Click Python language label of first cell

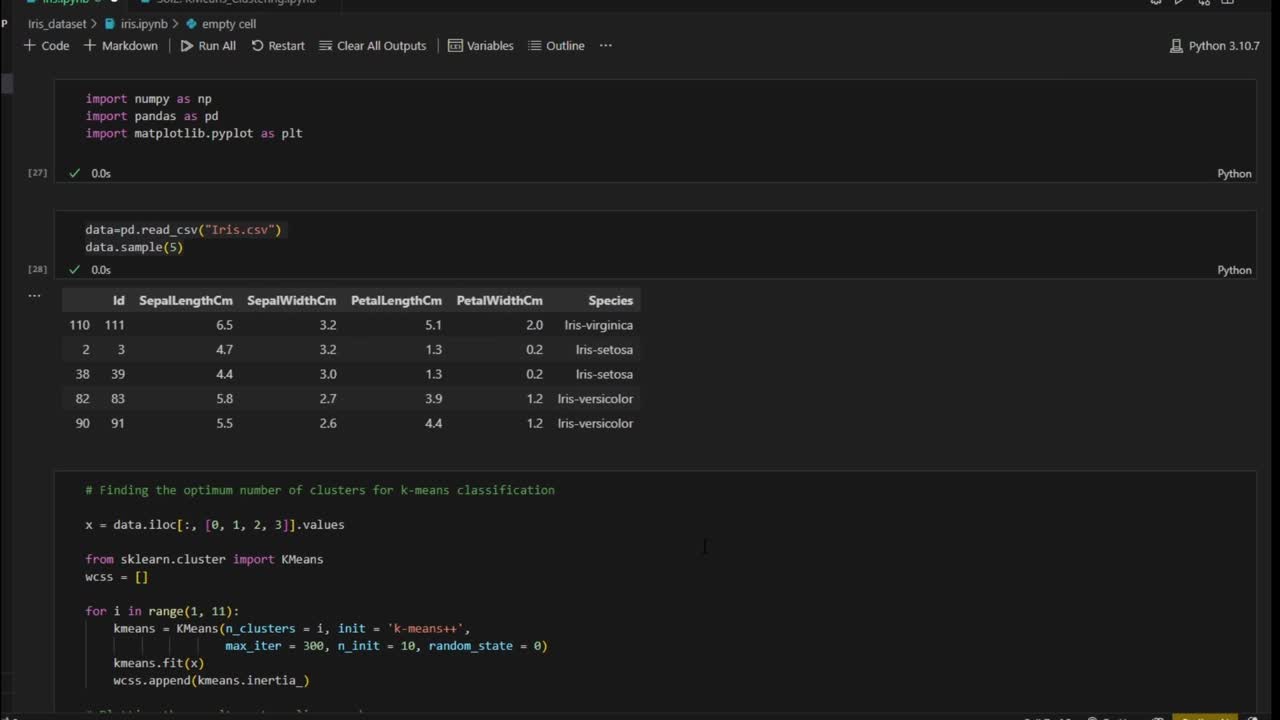click(x=1234, y=173)
